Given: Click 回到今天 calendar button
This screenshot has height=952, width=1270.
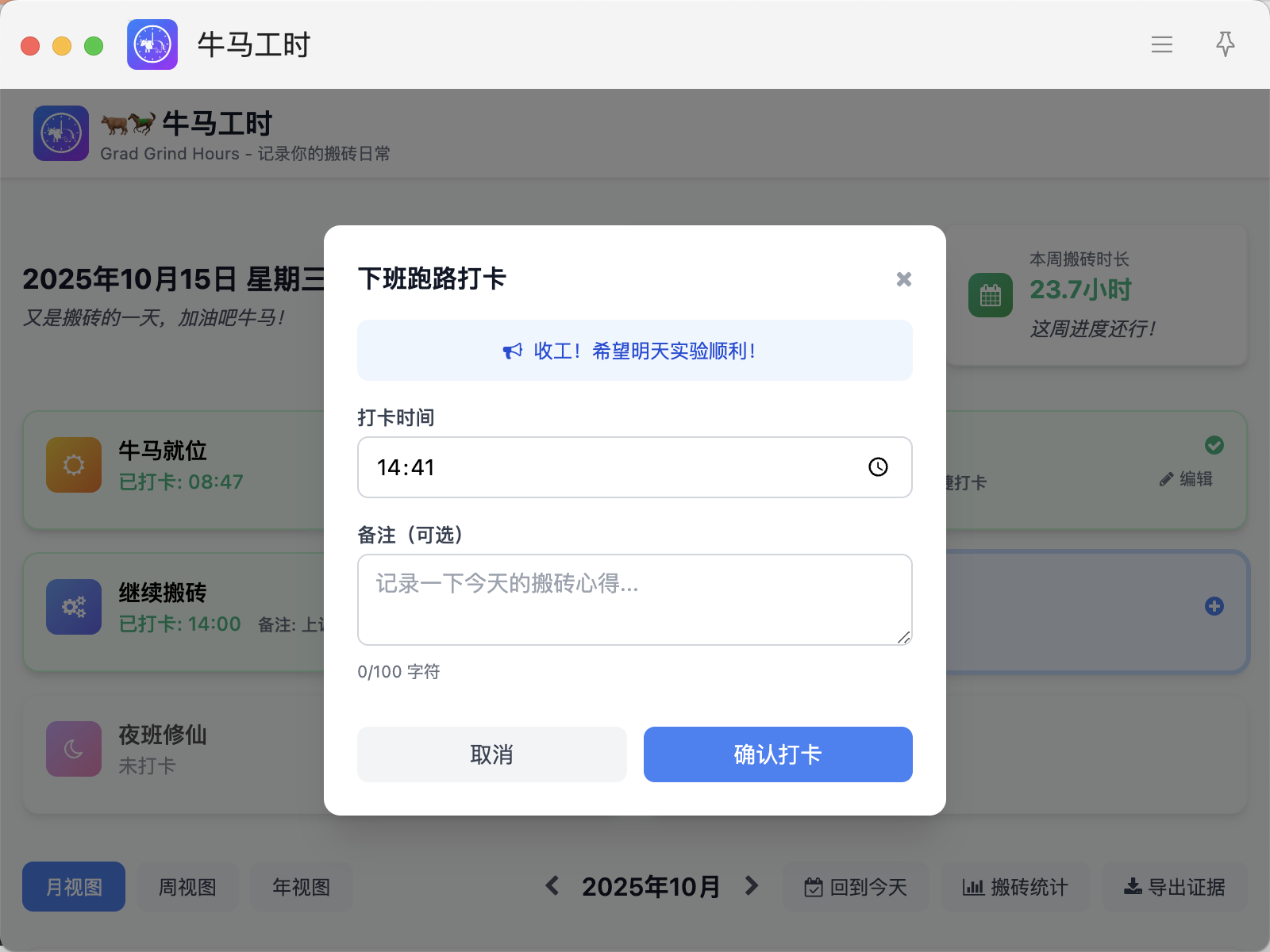Looking at the screenshot, I should 856,887.
